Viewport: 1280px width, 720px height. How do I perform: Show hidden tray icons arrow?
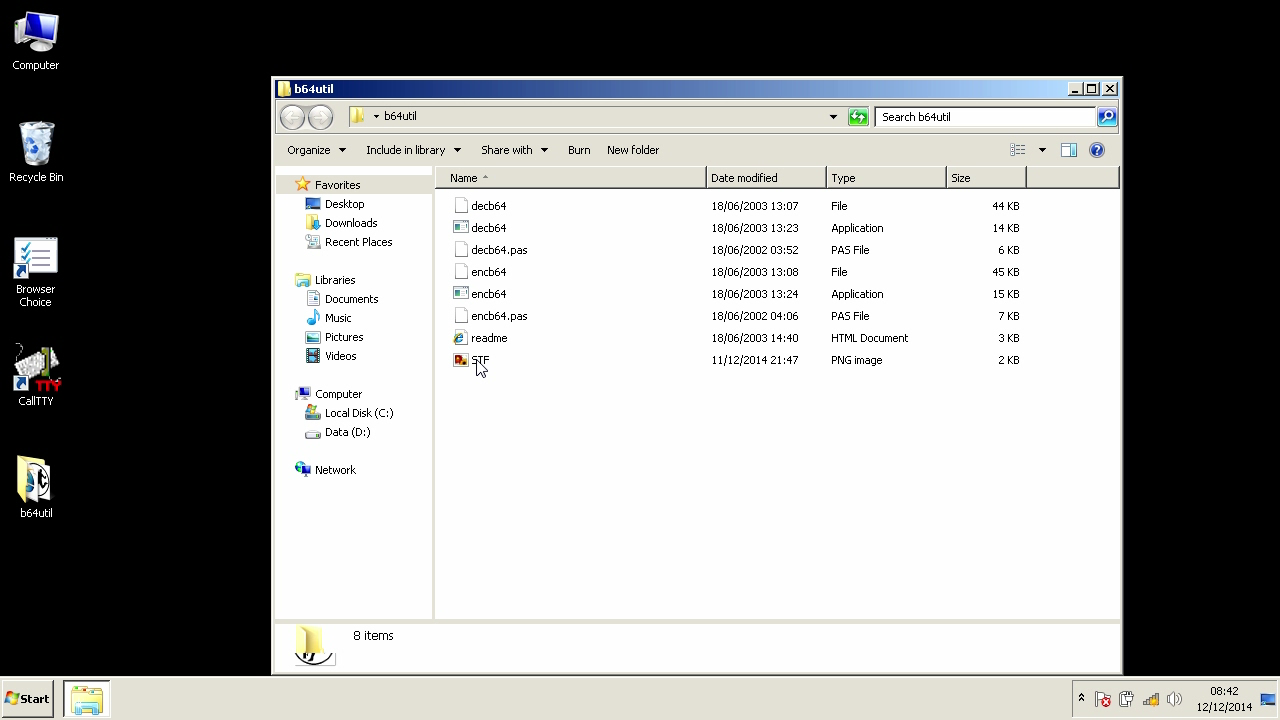coord(1081,699)
